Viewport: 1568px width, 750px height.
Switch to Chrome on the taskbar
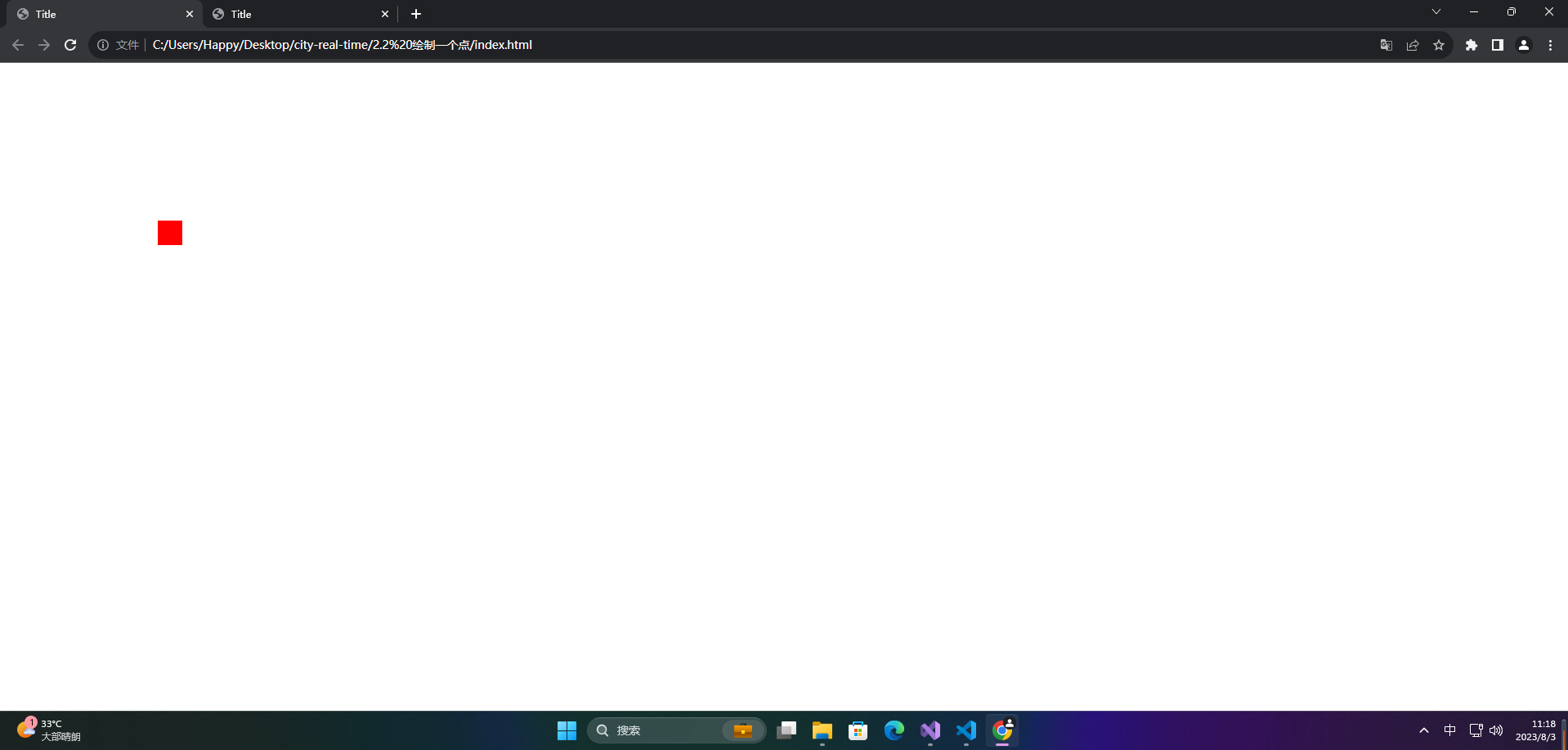[x=1002, y=730]
